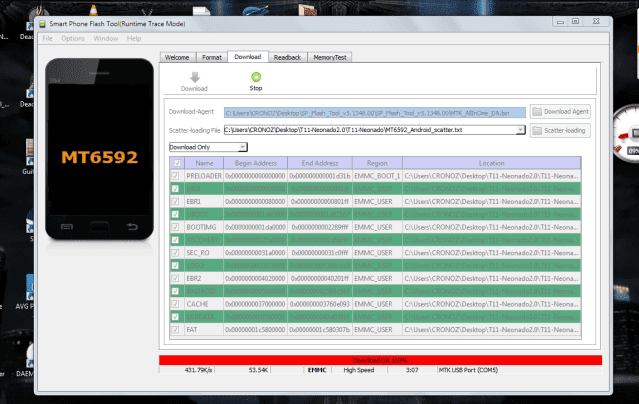
Task: Click the Download-Agent path field
Action: [x=375, y=113]
